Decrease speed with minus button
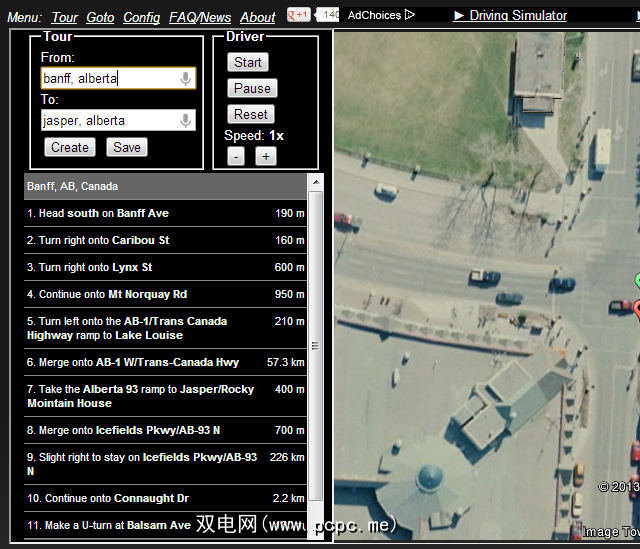Image resolution: width=640 pixels, height=549 pixels. tap(235, 156)
